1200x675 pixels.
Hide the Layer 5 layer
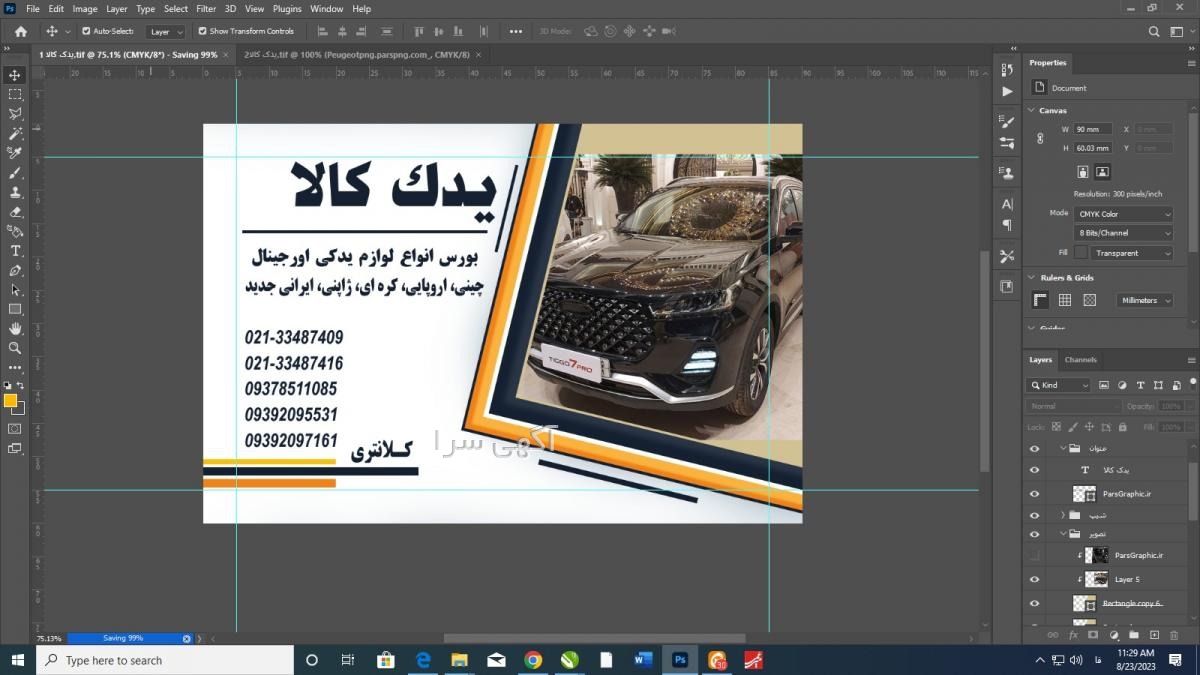point(1034,579)
